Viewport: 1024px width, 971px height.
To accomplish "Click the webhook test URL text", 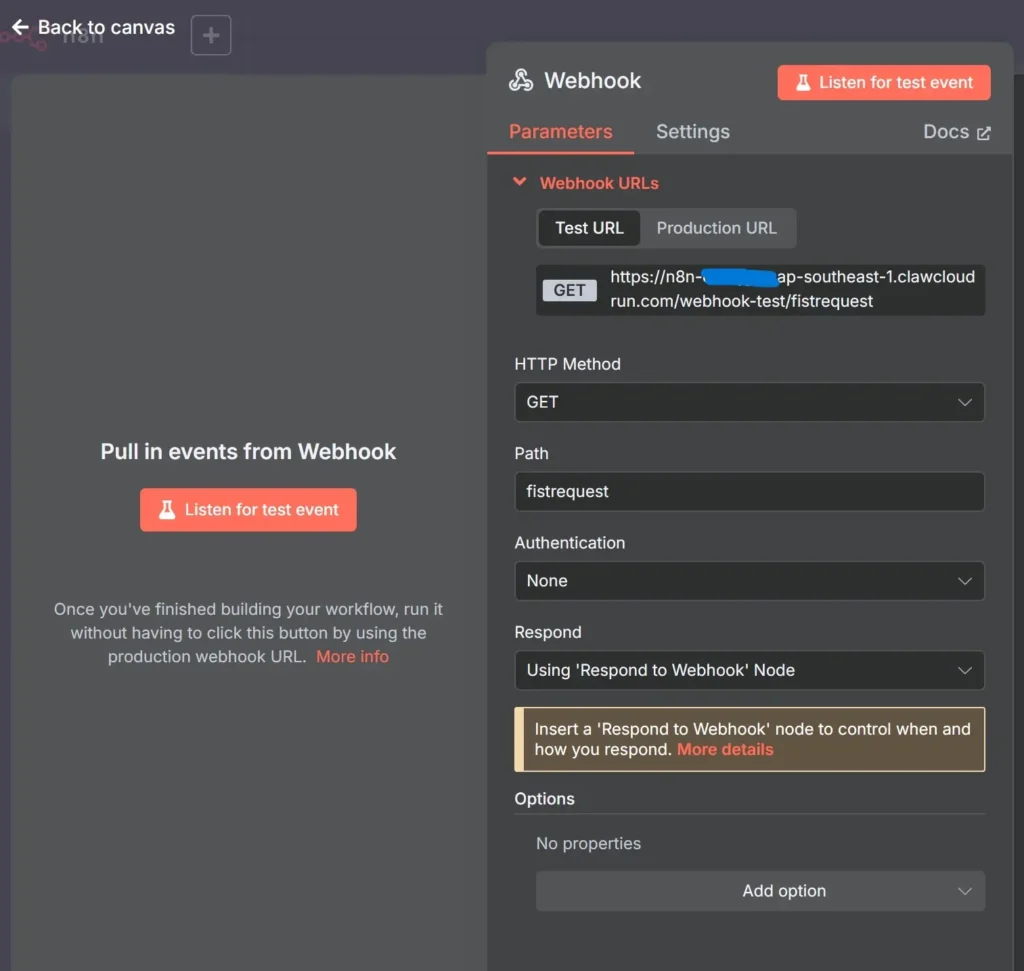I will point(790,289).
